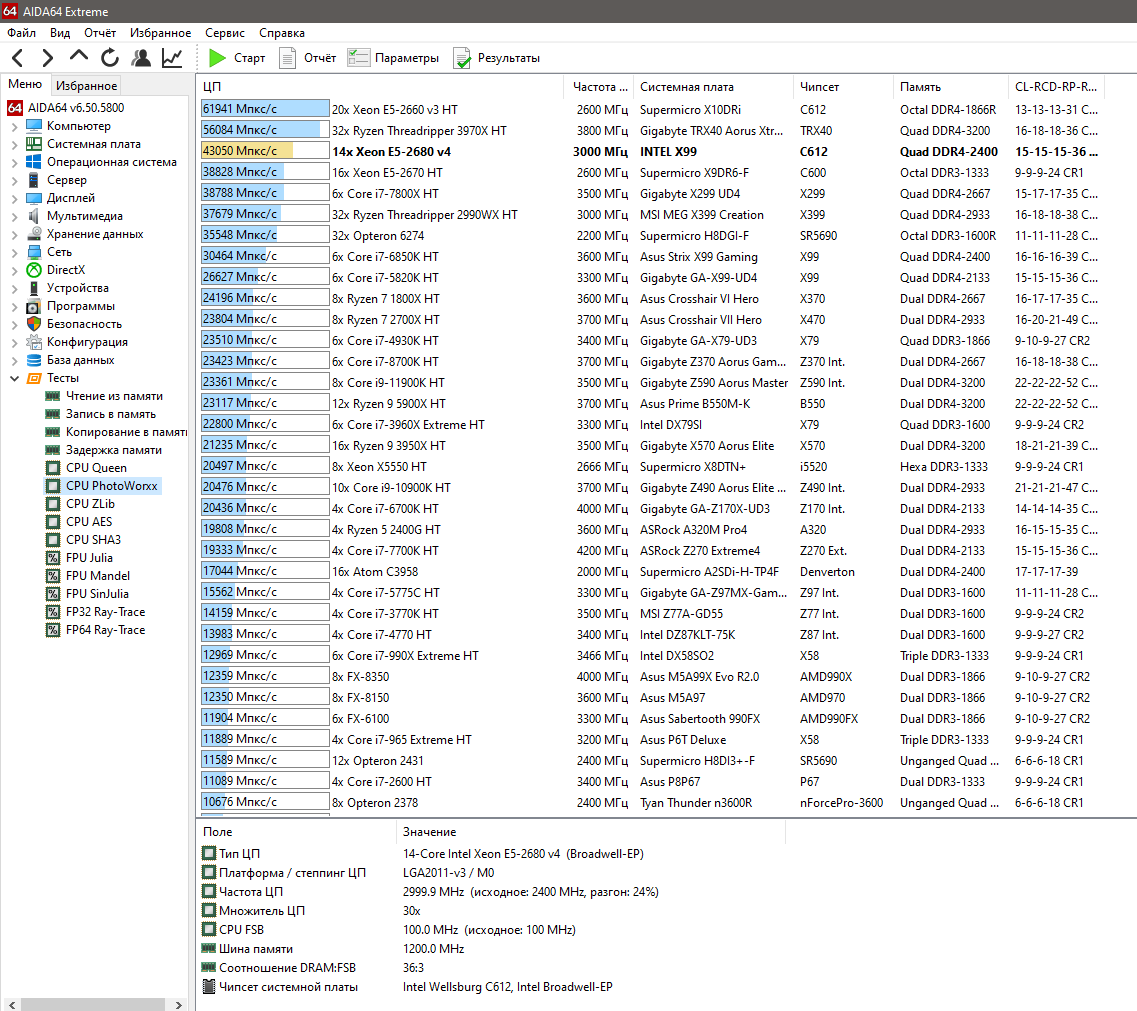Viewport: 1137px width, 1011px height.
Task: Select the 56084 Мпкс/с result bar
Action: 265,130
